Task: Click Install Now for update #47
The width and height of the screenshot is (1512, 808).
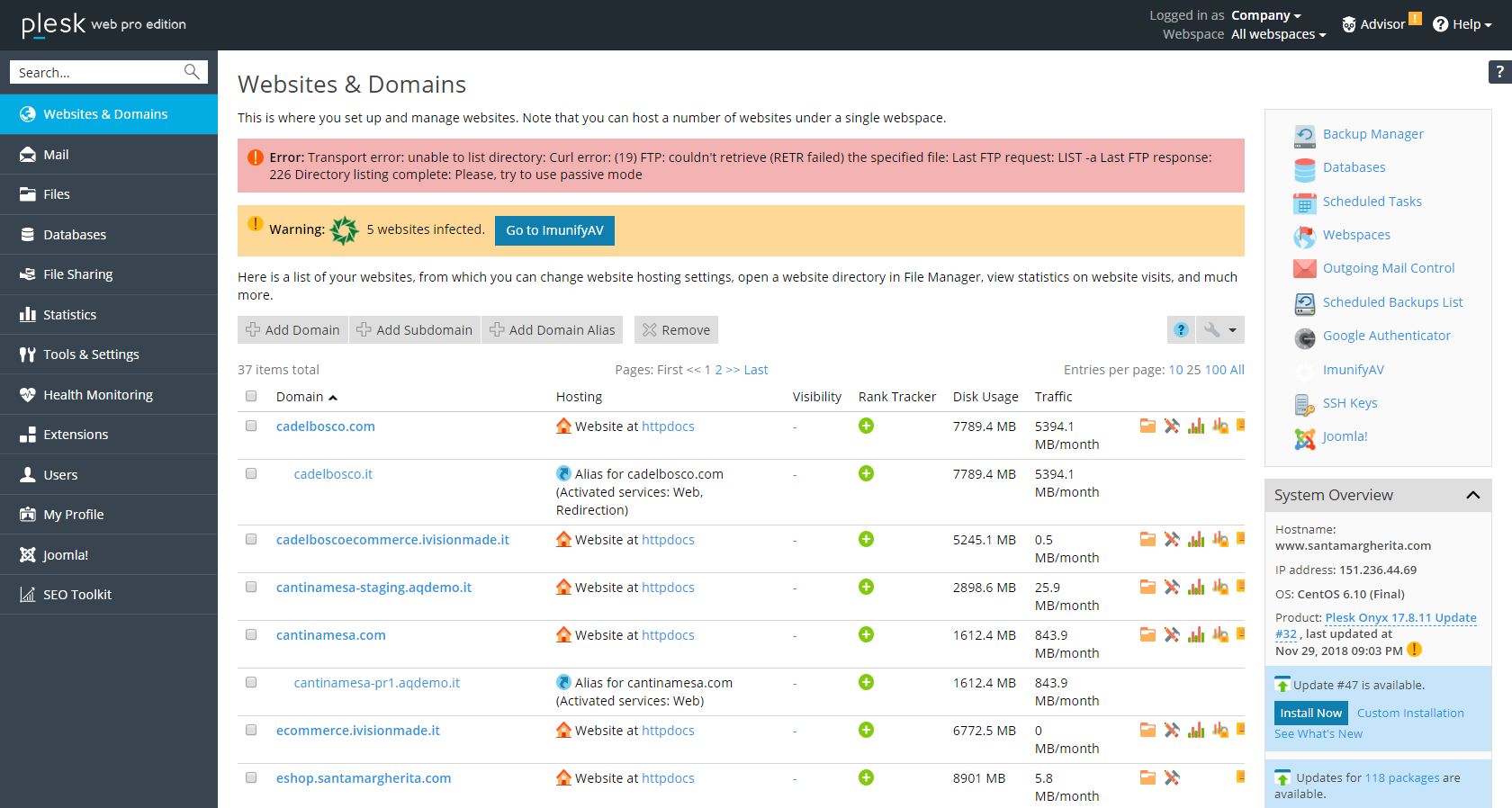Action: pos(1310,713)
